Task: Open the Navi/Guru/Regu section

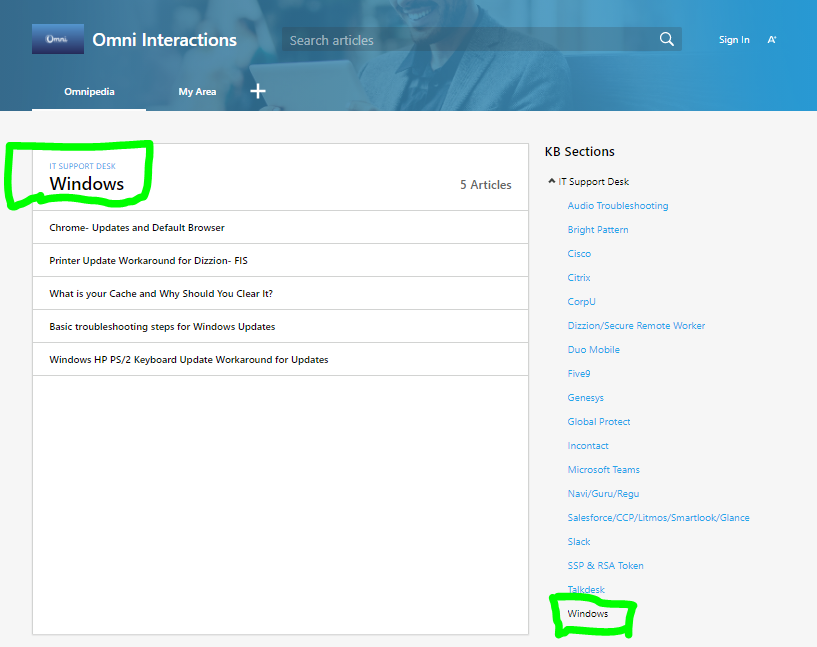Action: click(603, 493)
